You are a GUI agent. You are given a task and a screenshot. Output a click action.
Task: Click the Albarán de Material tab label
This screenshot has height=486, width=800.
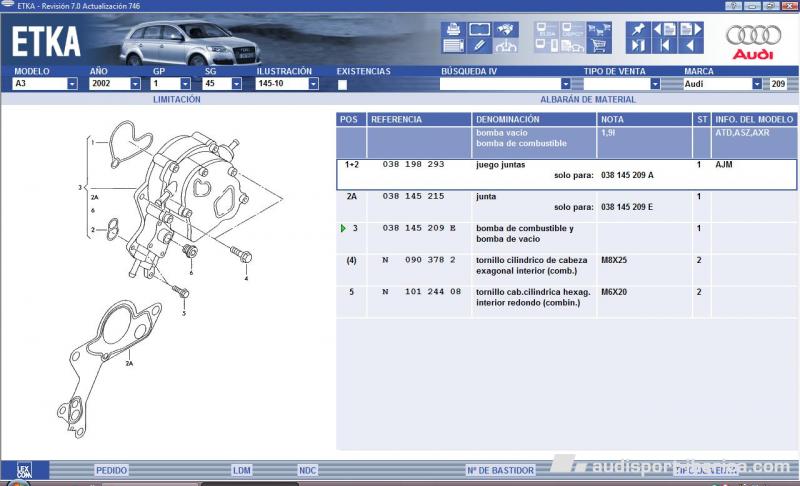pos(588,99)
